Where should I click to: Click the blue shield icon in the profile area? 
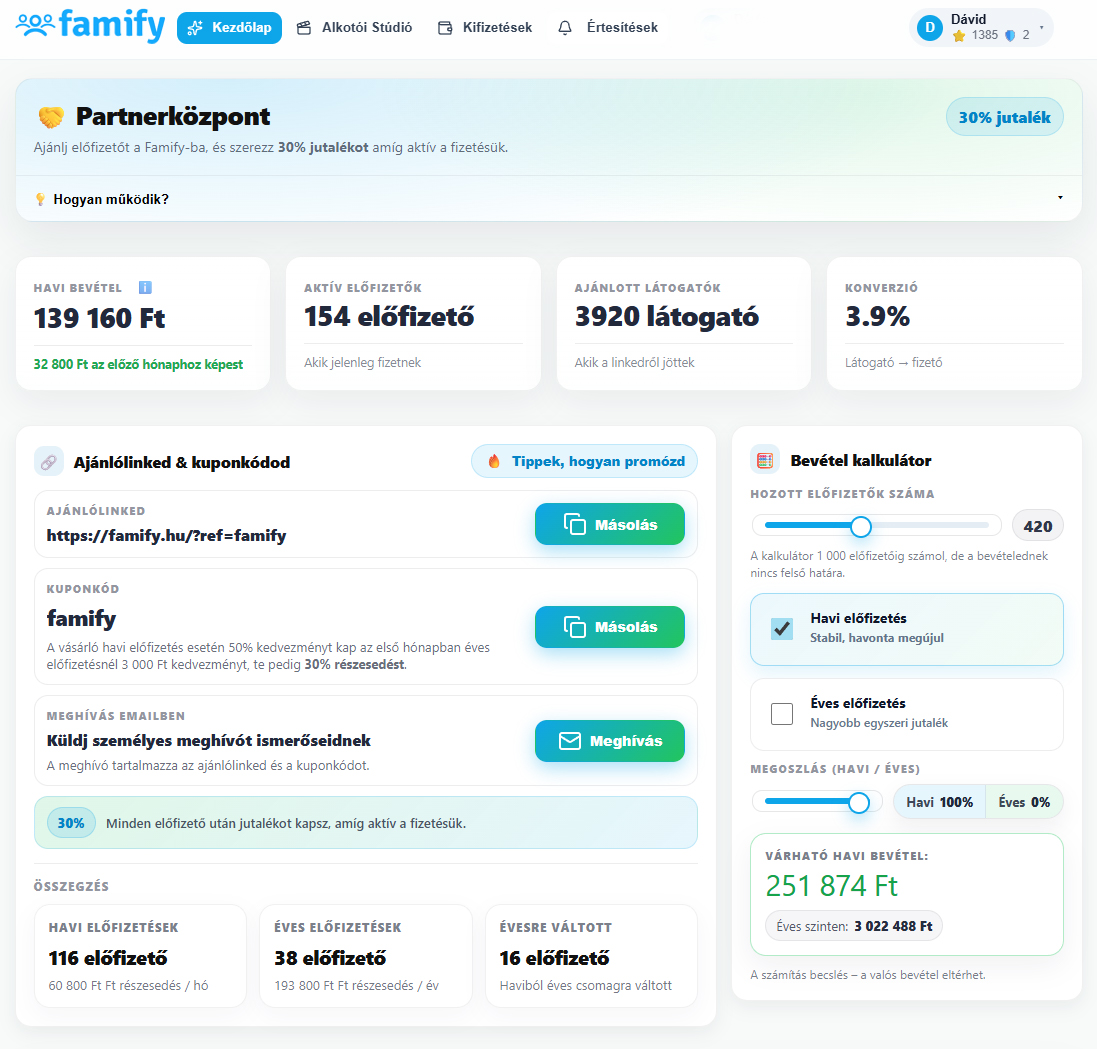click(x=1009, y=35)
